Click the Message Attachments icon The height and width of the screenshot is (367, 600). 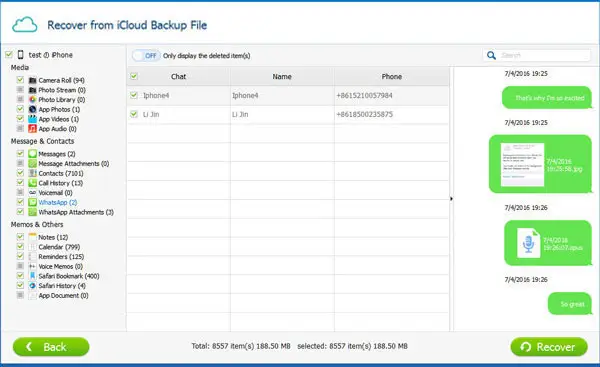(x=33, y=163)
